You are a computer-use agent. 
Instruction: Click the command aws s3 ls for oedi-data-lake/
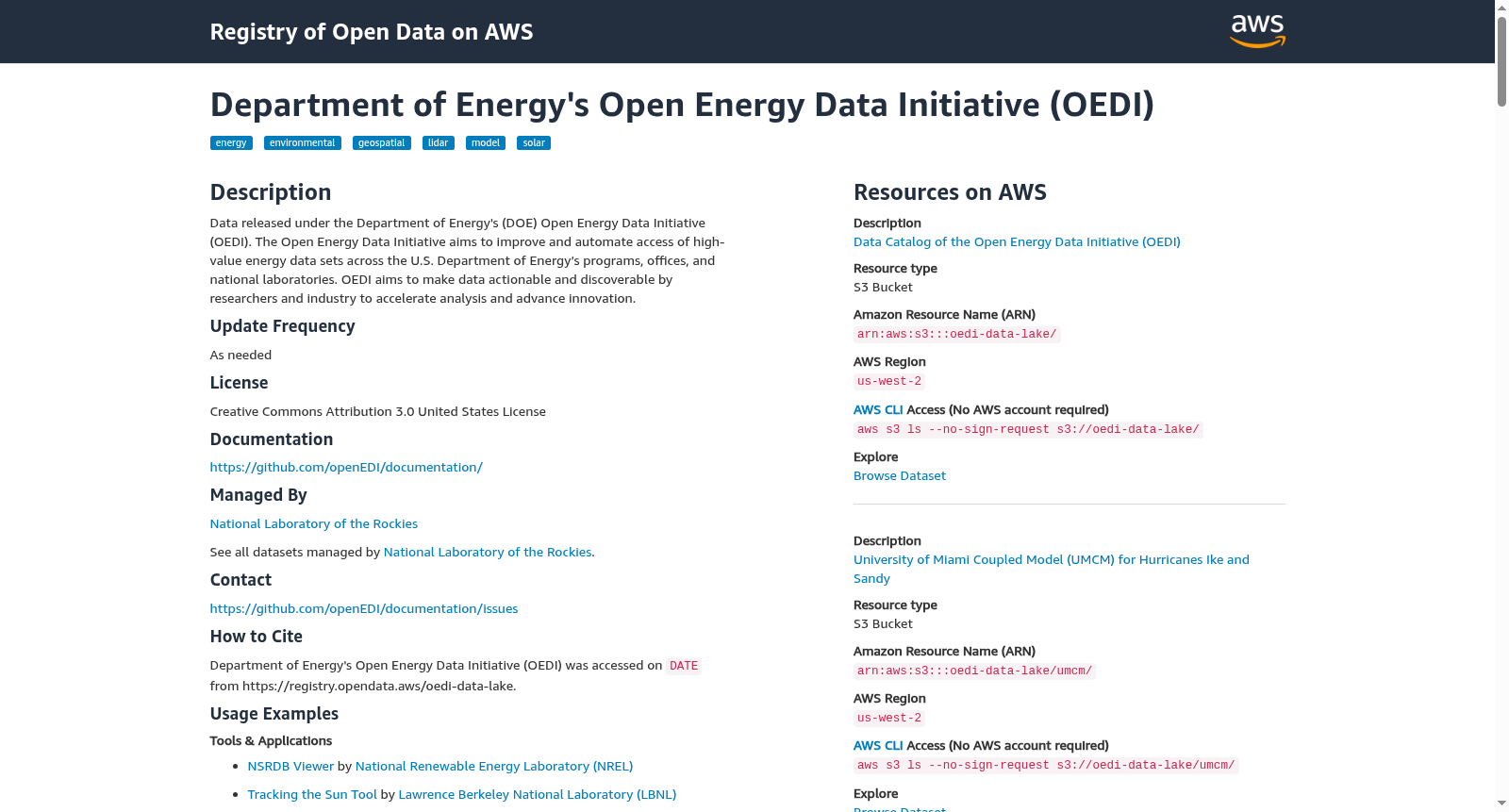[1028, 429]
